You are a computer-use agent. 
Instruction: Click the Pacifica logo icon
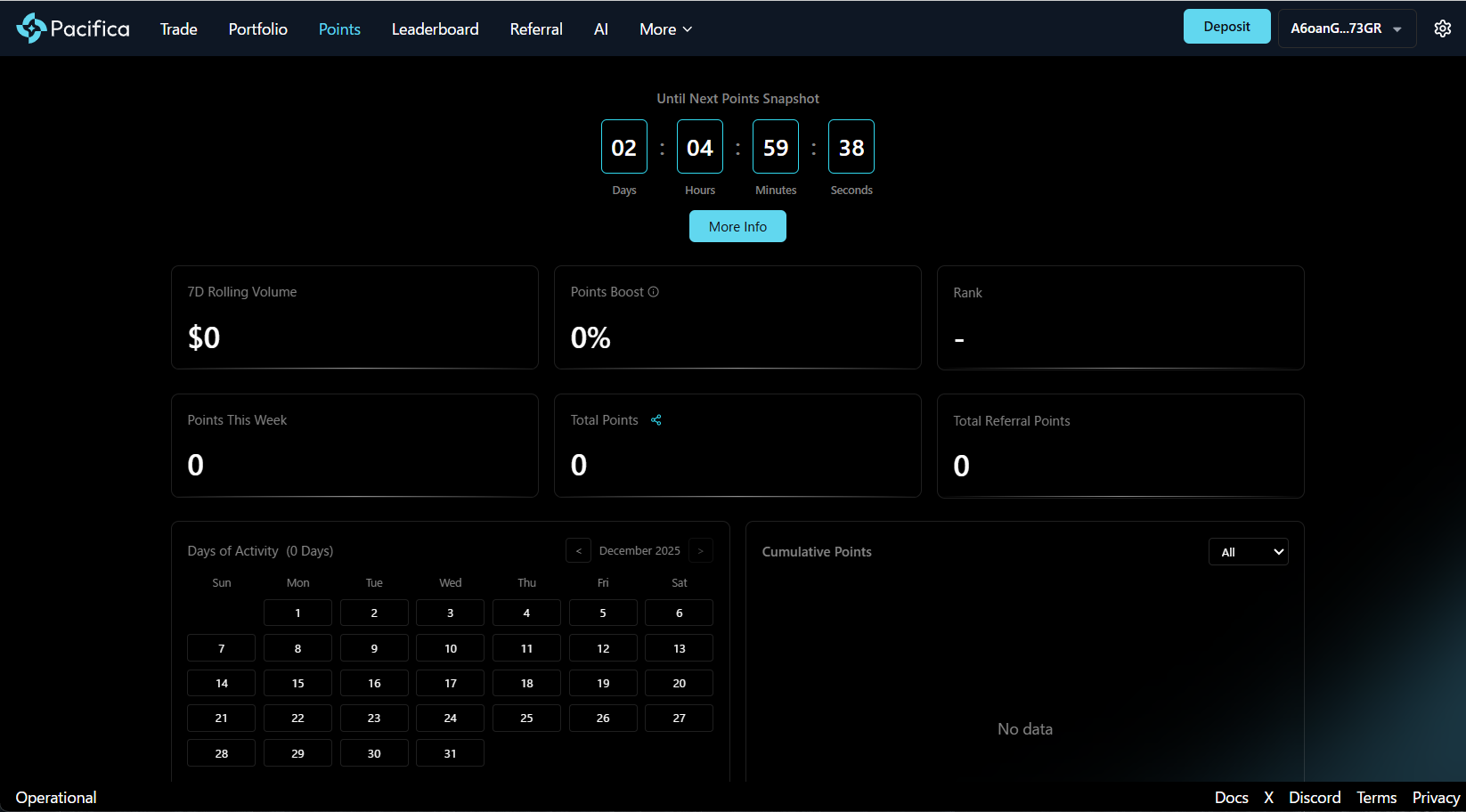31,28
